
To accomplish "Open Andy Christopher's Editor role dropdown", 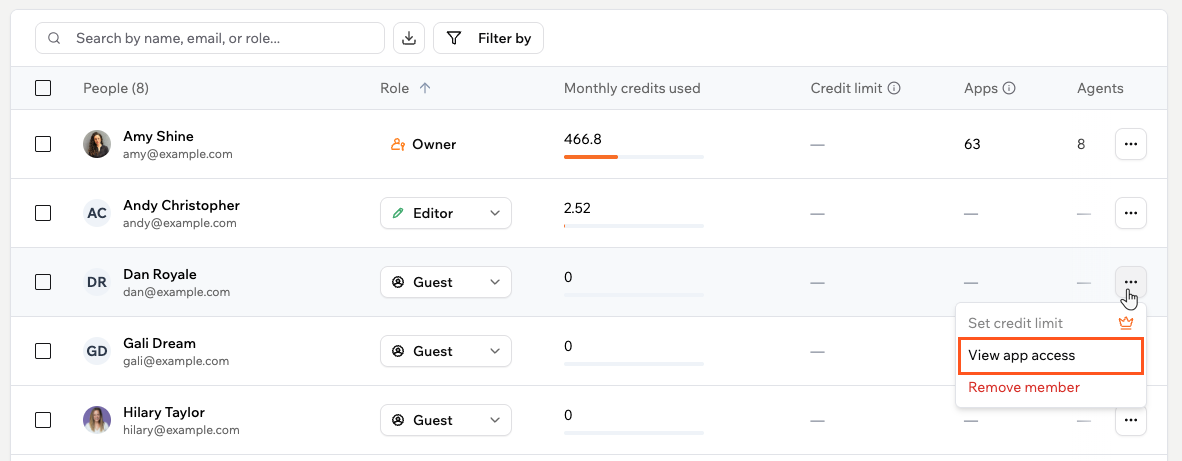I will [x=446, y=213].
